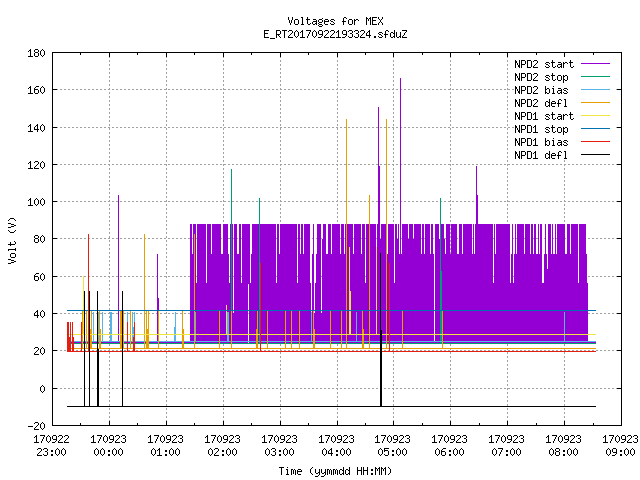Click the 'NPD1 bias' legend label
The width and height of the screenshot is (640, 480).
[541, 142]
